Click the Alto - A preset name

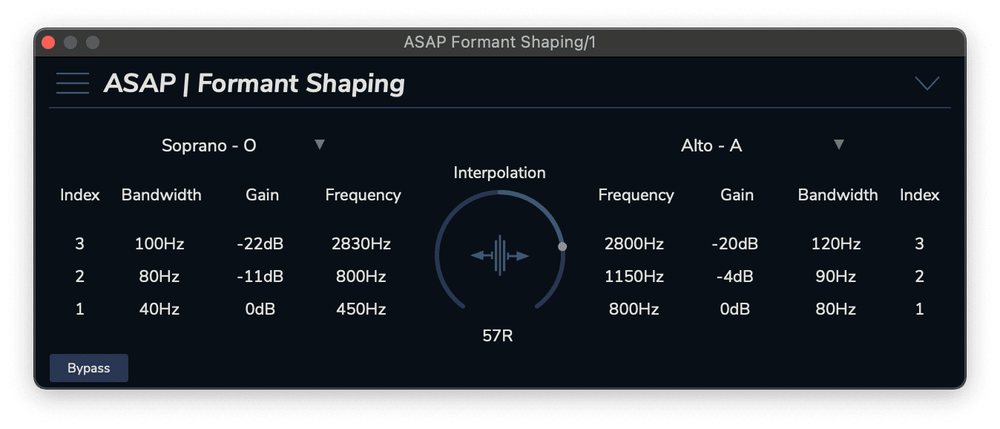click(x=711, y=146)
